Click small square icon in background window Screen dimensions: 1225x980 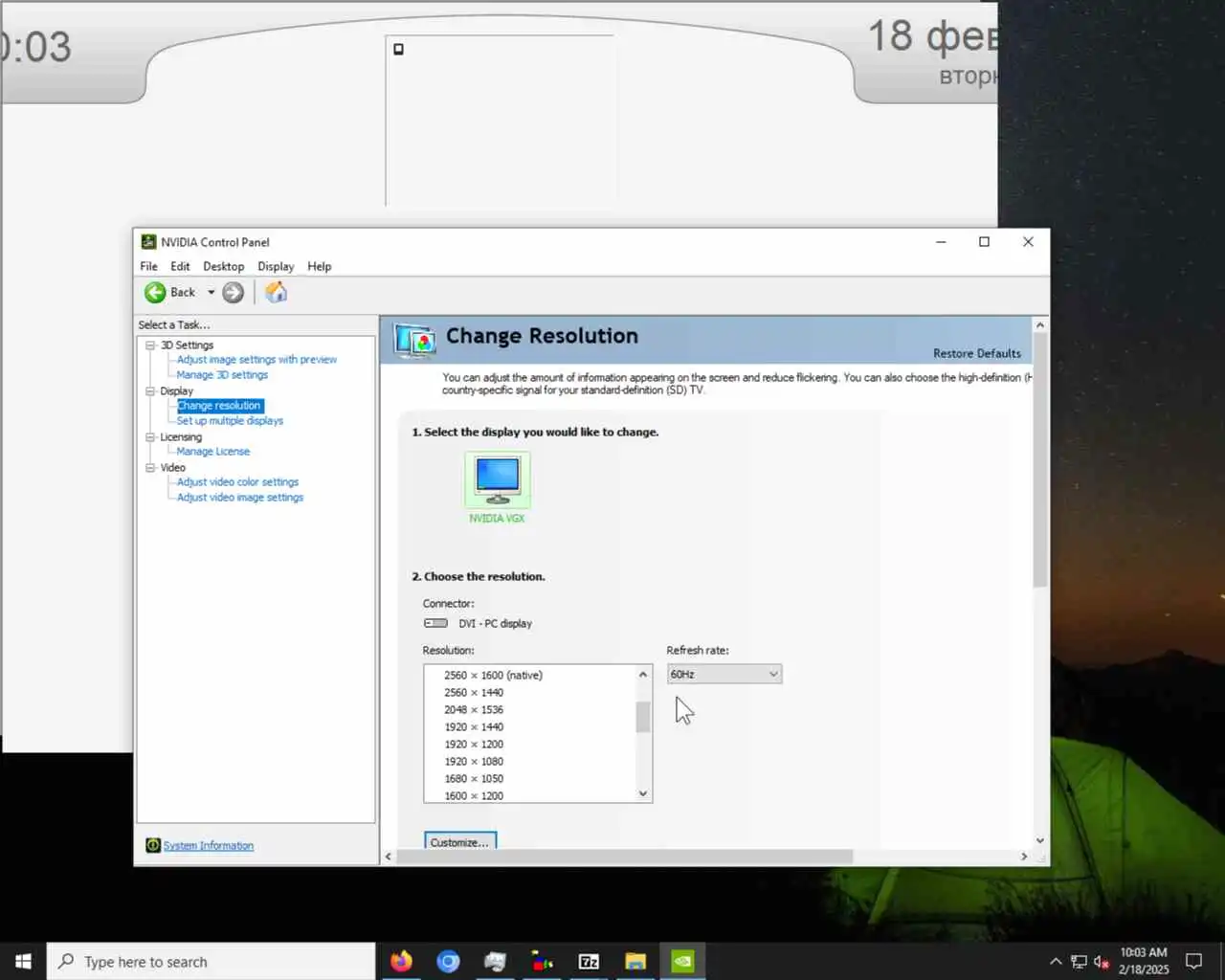coord(398,49)
